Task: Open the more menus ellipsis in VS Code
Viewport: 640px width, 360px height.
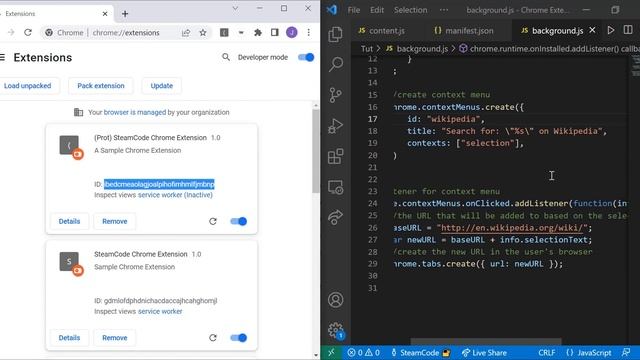Action: [x=444, y=10]
